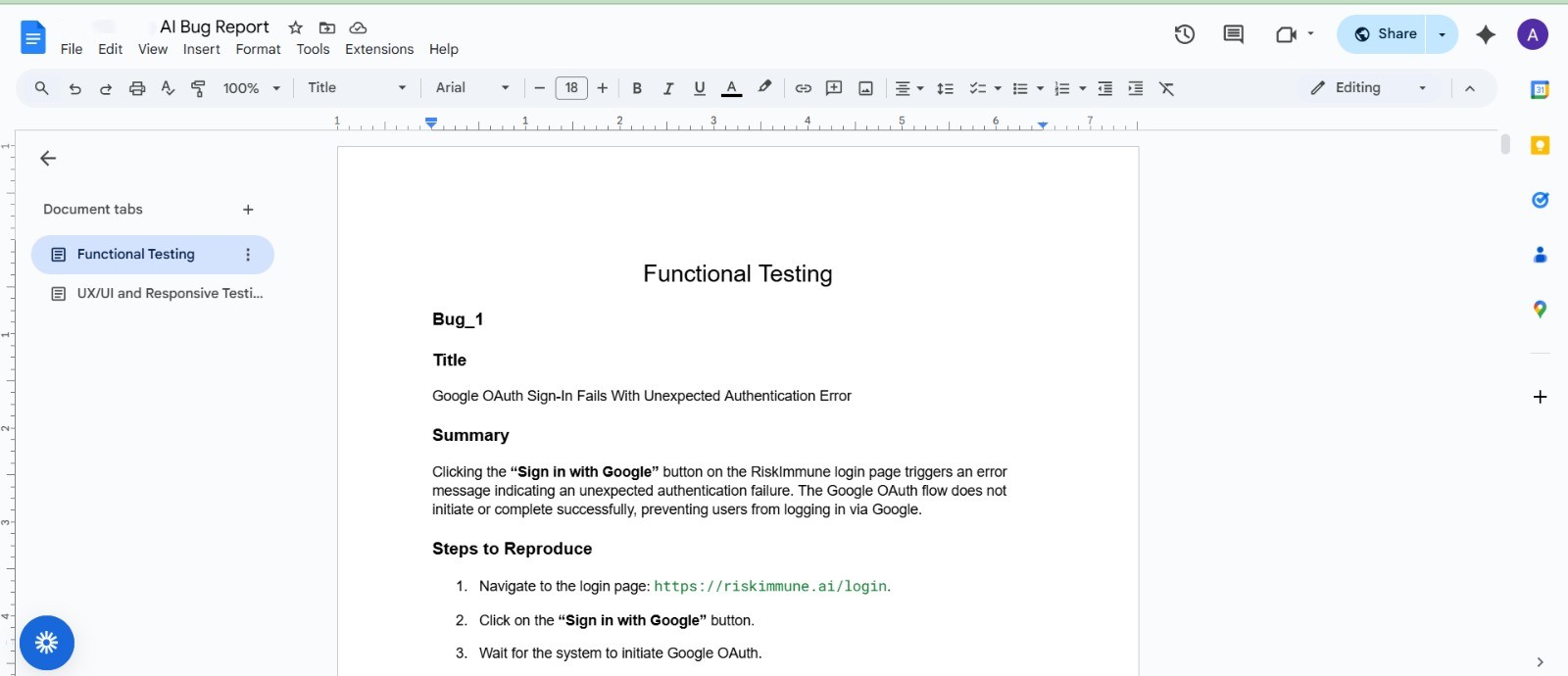
Task: Get add-ons with plus icon
Action: click(x=1540, y=397)
